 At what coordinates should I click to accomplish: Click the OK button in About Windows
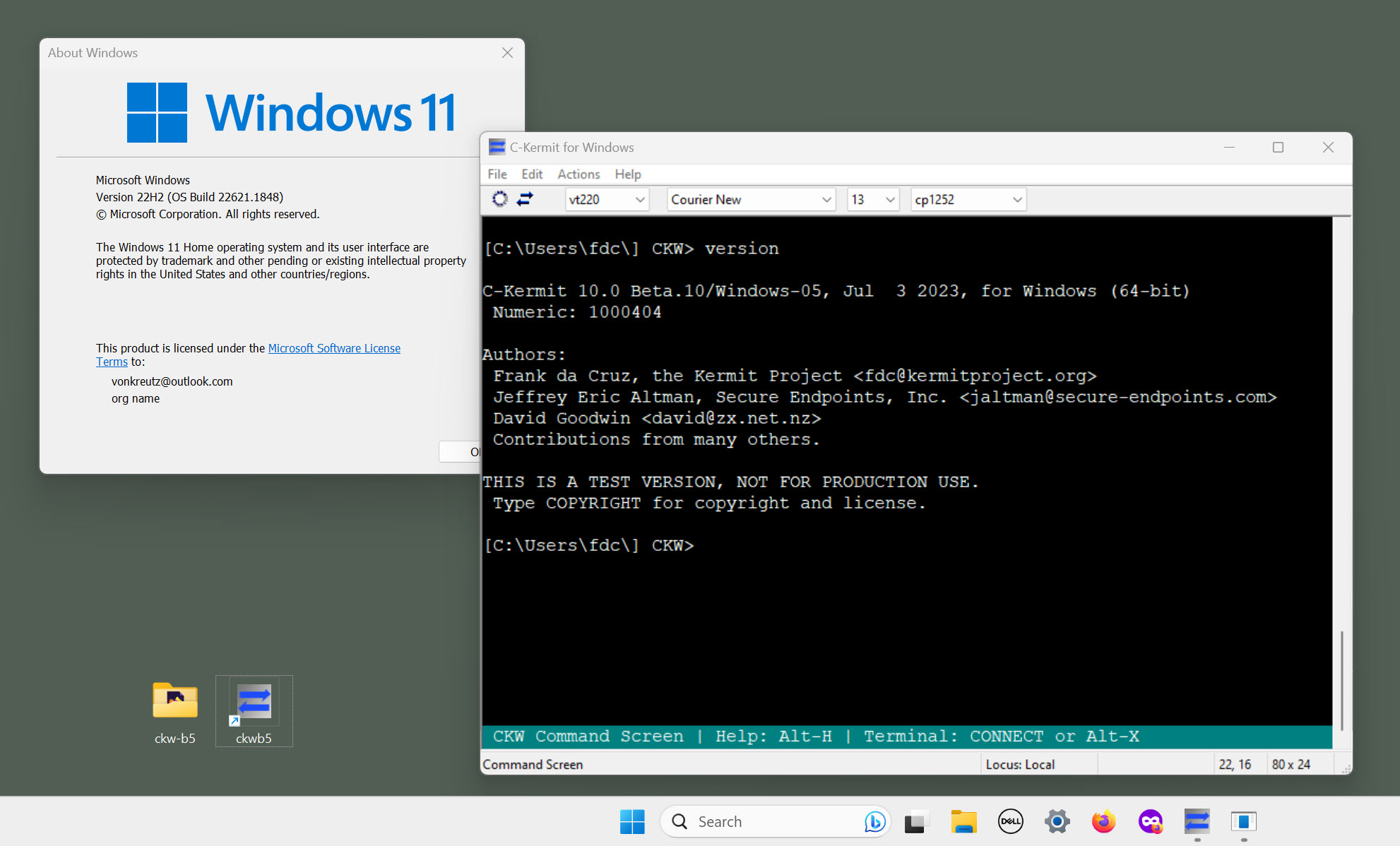pyautogui.click(x=460, y=452)
